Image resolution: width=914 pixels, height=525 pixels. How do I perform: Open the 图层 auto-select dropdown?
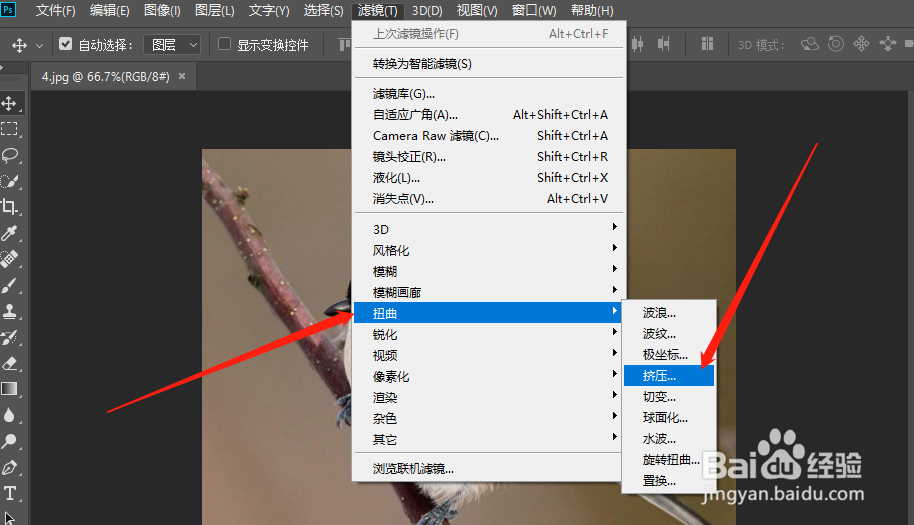[172, 45]
